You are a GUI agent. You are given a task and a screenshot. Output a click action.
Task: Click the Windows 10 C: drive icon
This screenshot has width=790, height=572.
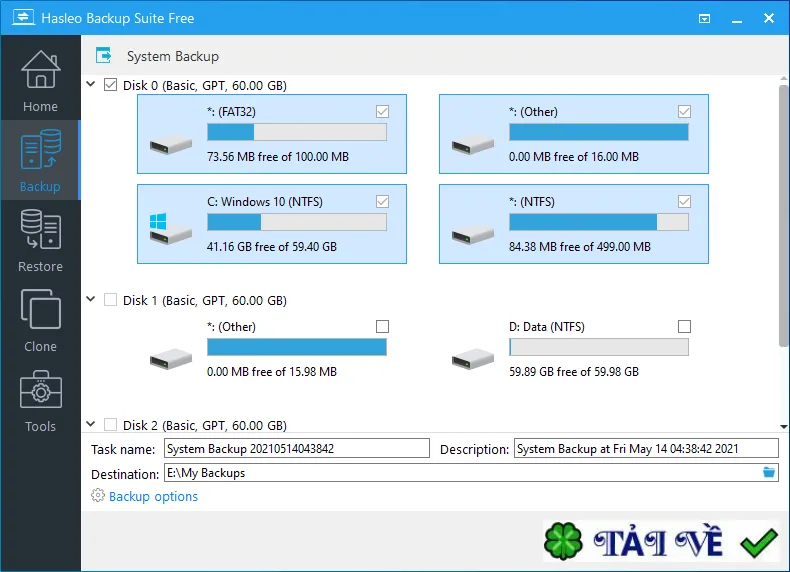171,229
